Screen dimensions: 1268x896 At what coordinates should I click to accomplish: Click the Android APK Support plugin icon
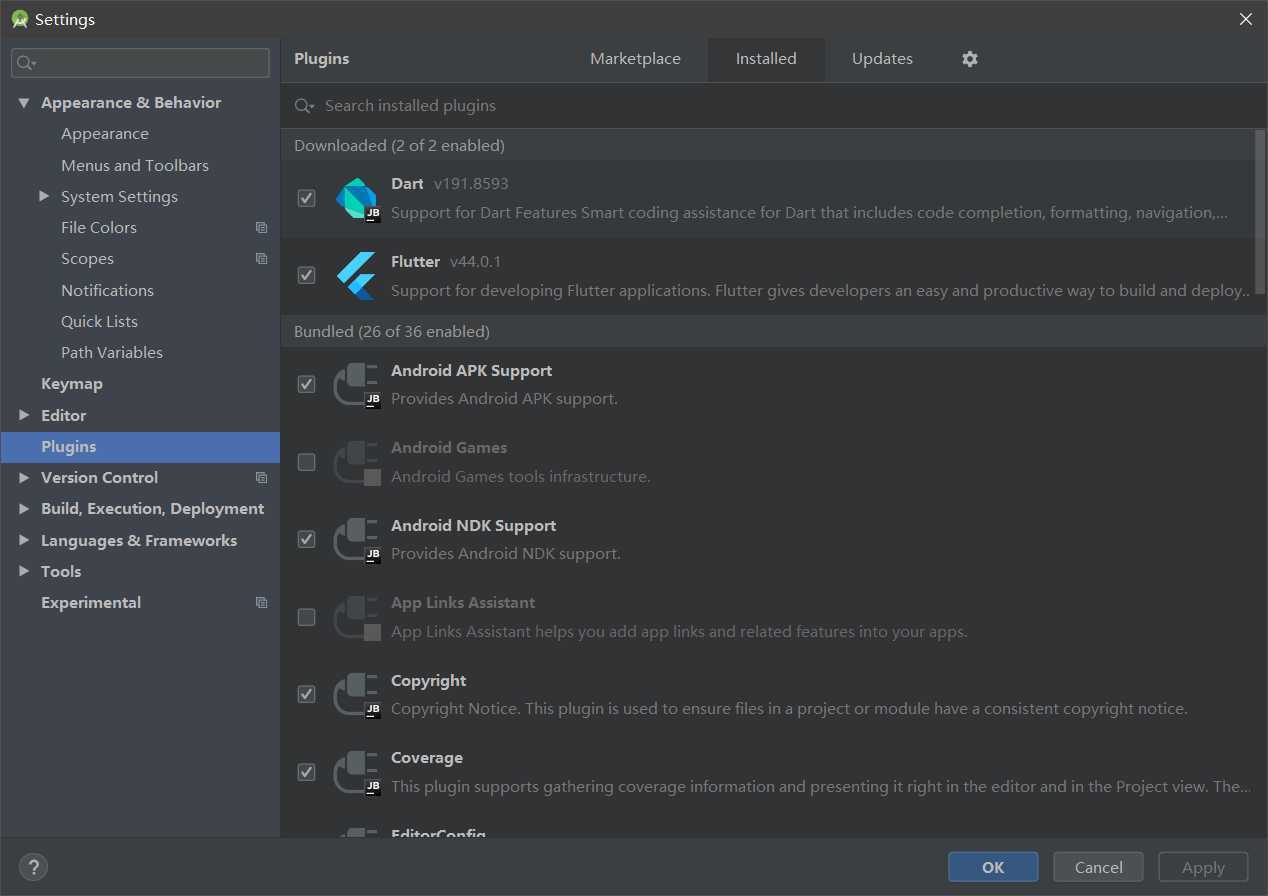click(356, 384)
